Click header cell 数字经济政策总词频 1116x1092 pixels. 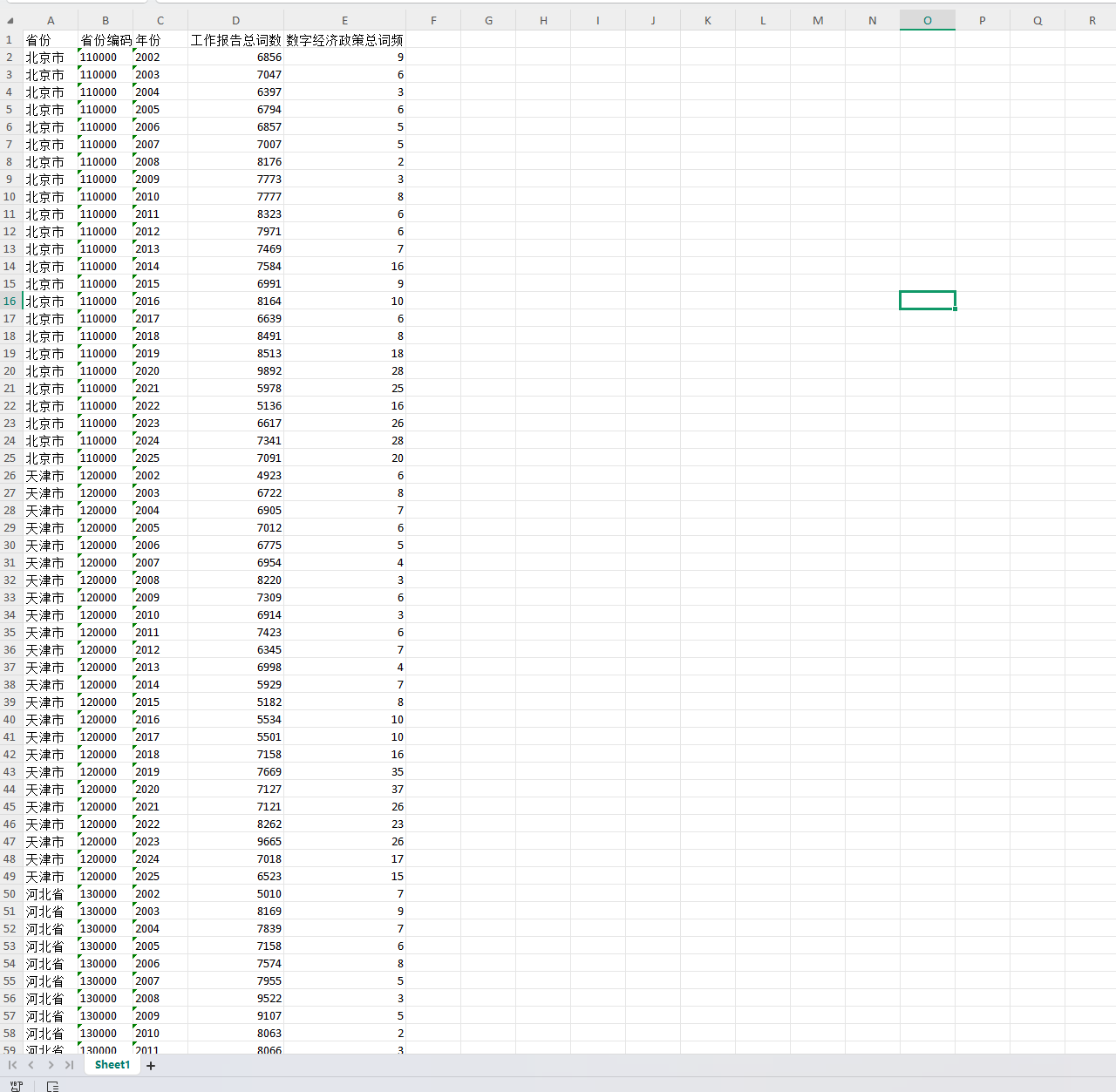pyautogui.click(x=345, y=39)
